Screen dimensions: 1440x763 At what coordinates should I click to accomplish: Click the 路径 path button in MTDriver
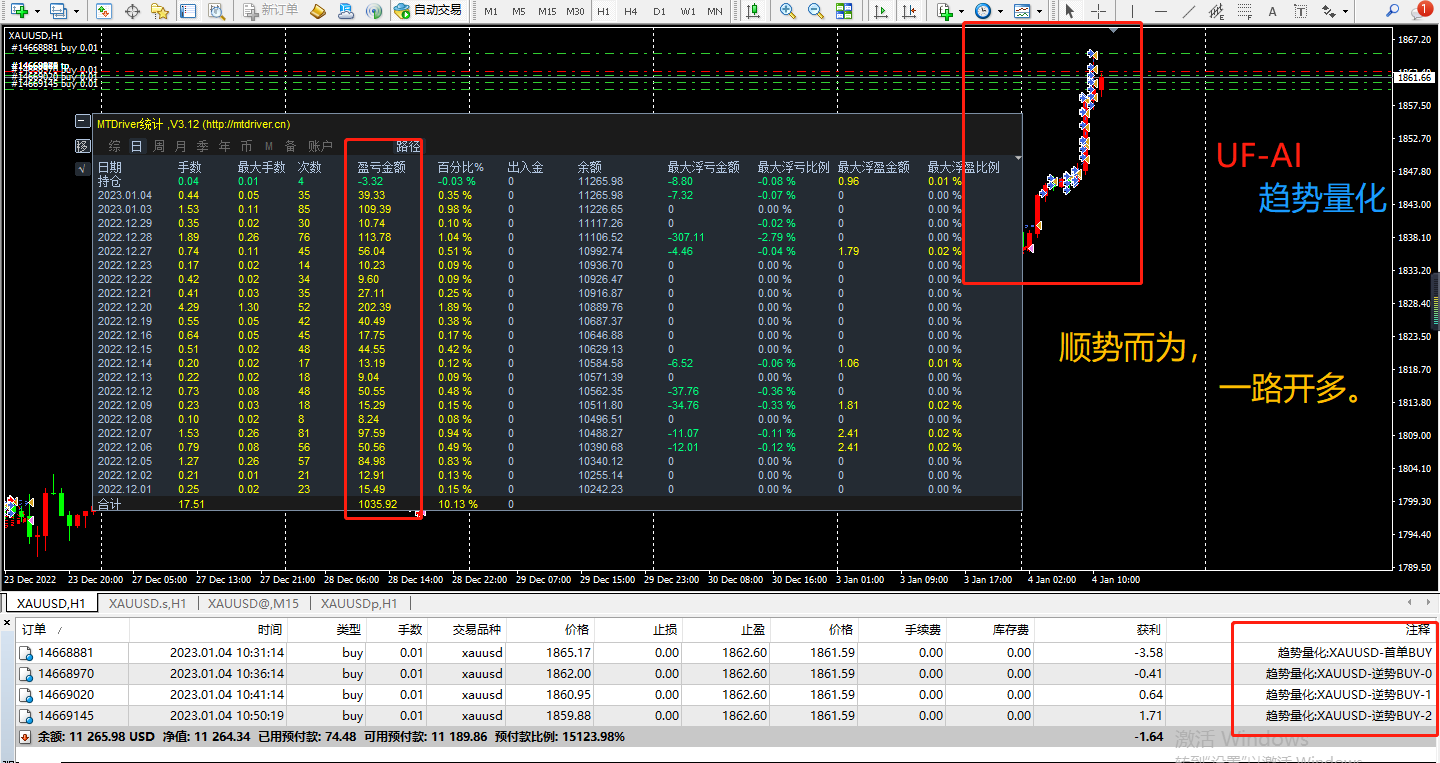408,146
